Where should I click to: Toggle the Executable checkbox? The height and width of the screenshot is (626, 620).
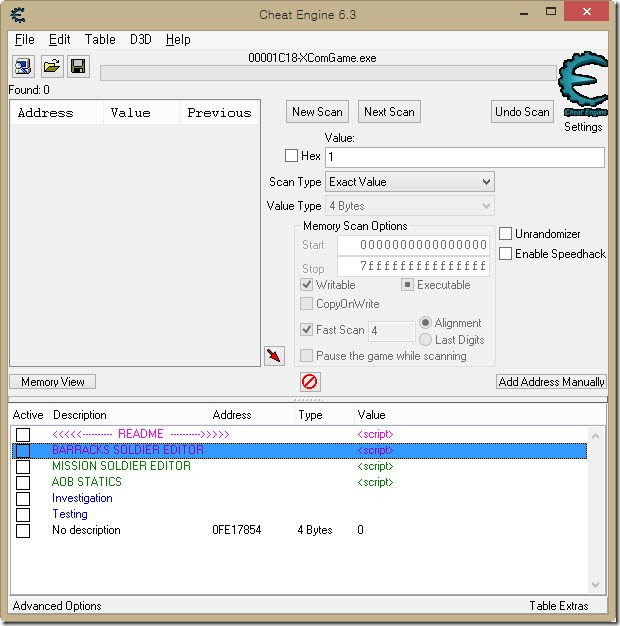(407, 285)
